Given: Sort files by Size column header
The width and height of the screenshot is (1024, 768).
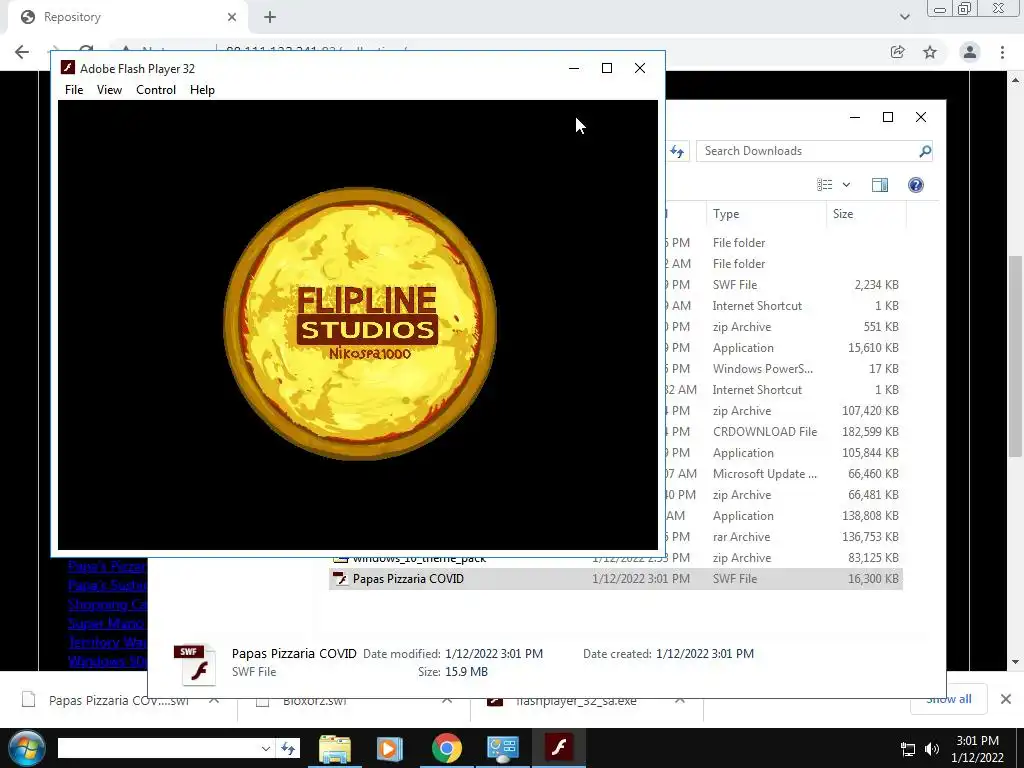Looking at the screenshot, I should pyautogui.click(x=866, y=214).
